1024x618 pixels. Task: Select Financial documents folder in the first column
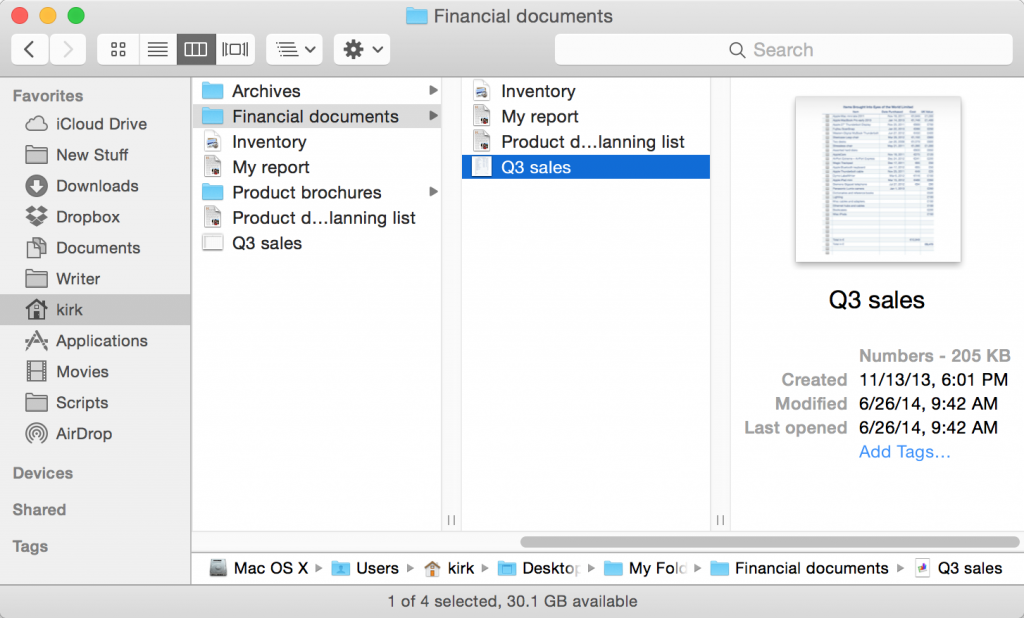click(x=317, y=116)
